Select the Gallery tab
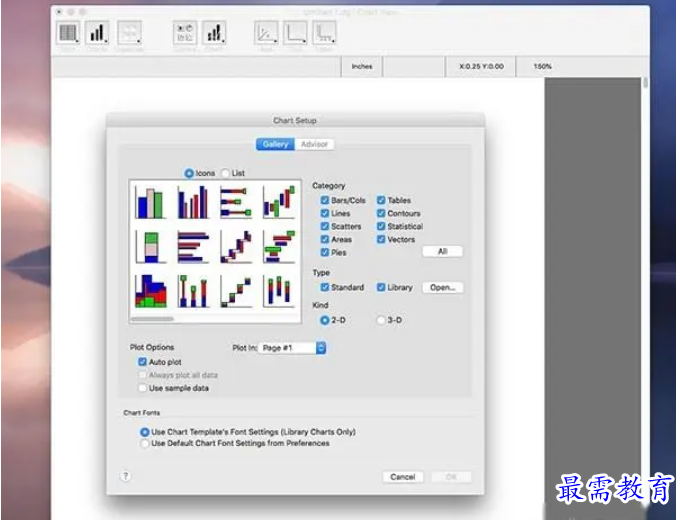Viewport: 680px width, 520px height. [274, 144]
